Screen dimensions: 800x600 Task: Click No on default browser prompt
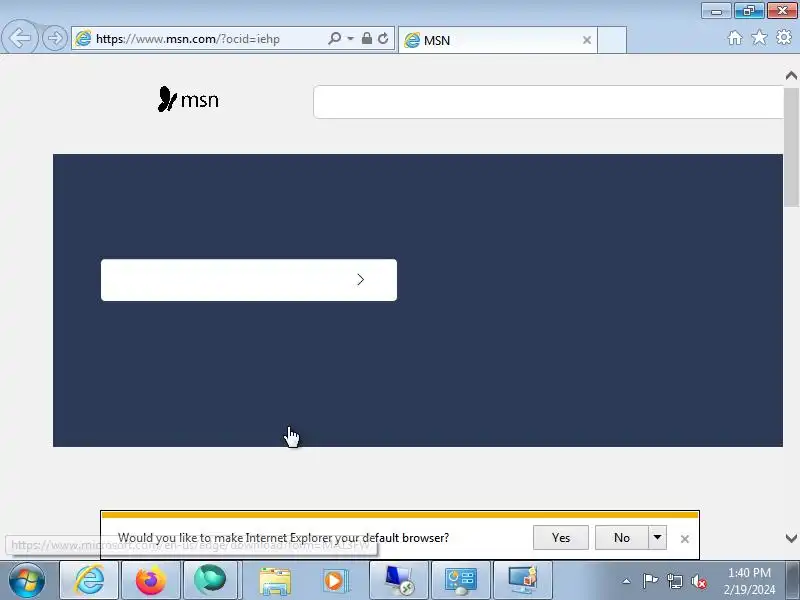pos(621,538)
